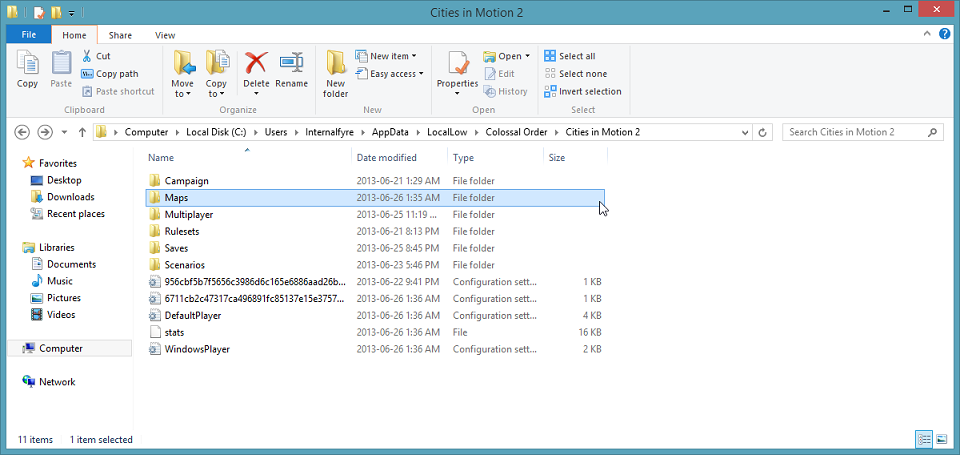The height and width of the screenshot is (455, 960).
Task: Click the Forward navigation arrow
Action: point(45,132)
